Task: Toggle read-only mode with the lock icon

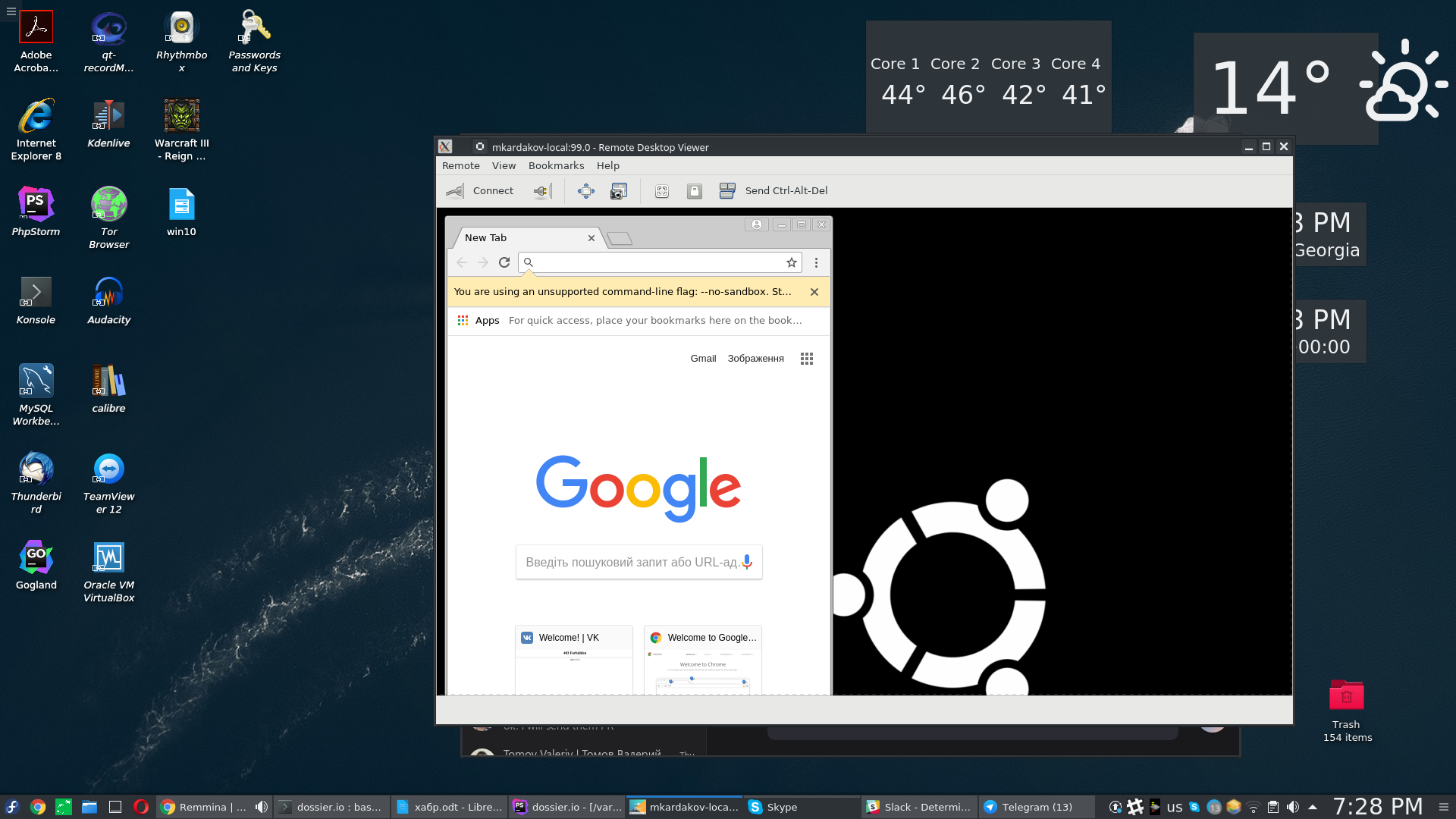Action: [x=695, y=191]
